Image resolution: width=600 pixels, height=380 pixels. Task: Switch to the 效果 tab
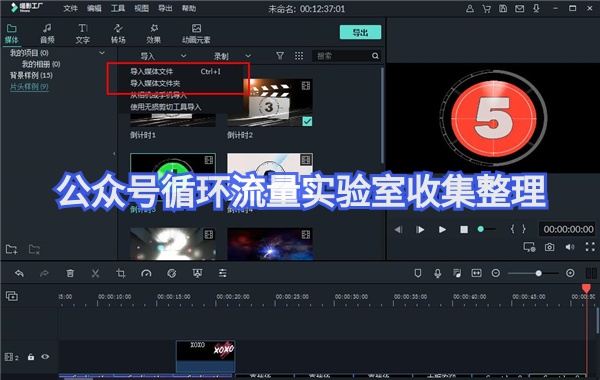tap(153, 34)
